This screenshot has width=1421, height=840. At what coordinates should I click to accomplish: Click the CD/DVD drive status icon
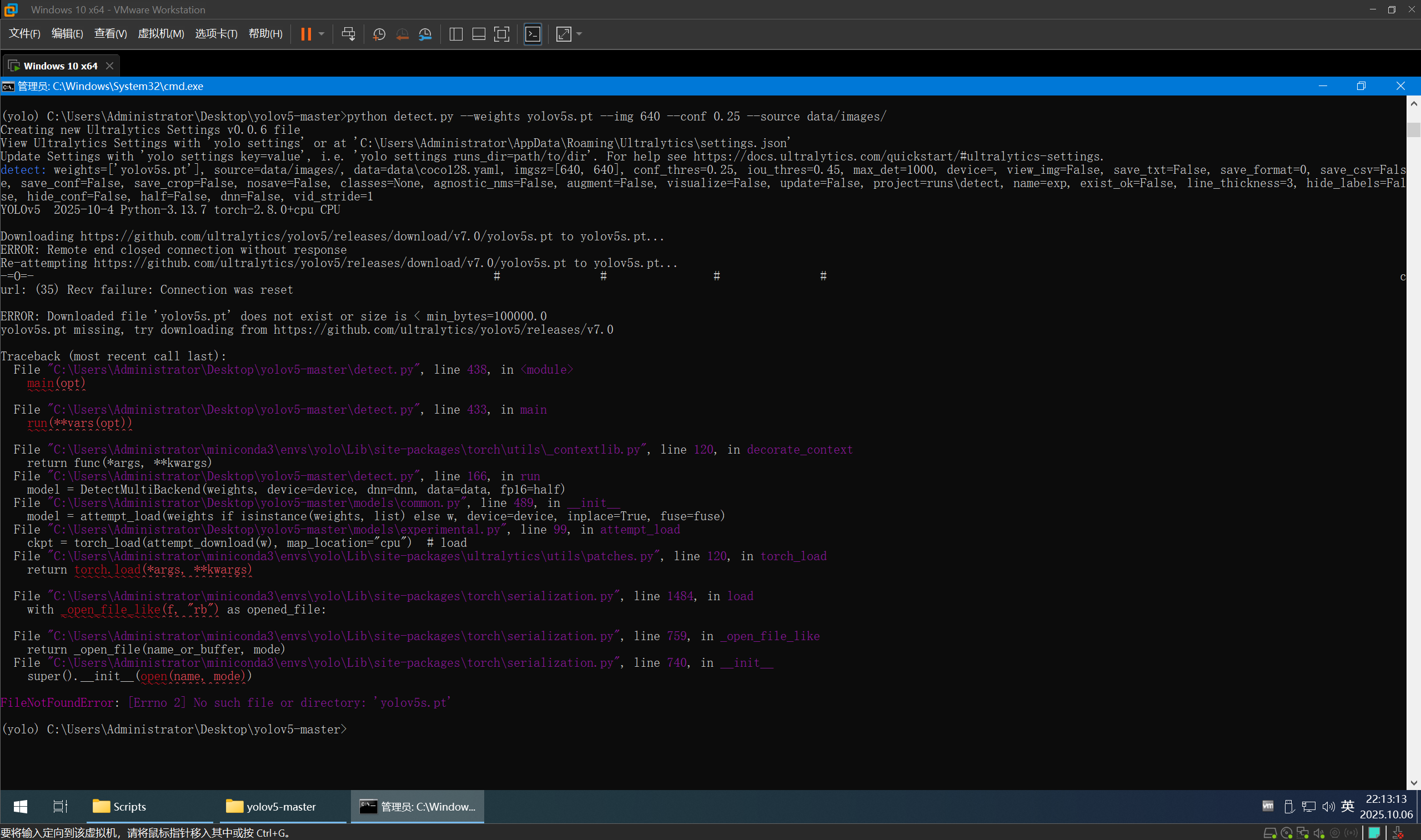(x=1286, y=833)
